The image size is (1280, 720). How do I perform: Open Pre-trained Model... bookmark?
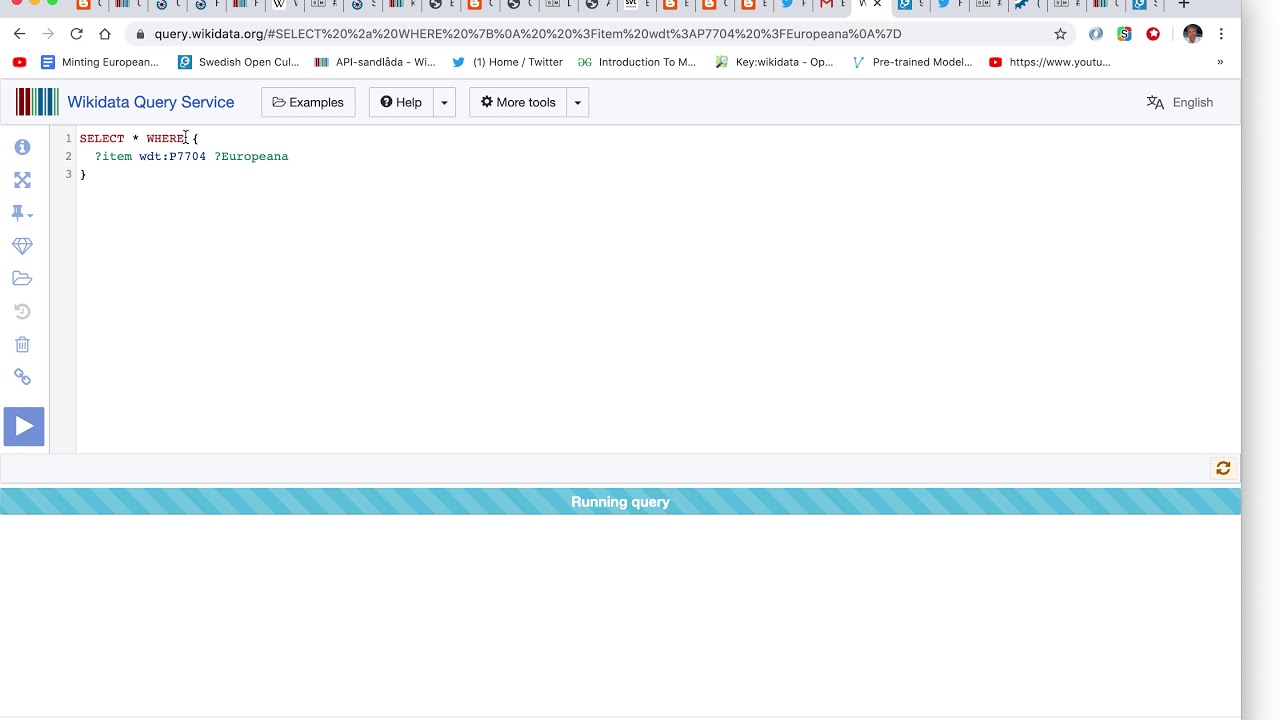(912, 62)
